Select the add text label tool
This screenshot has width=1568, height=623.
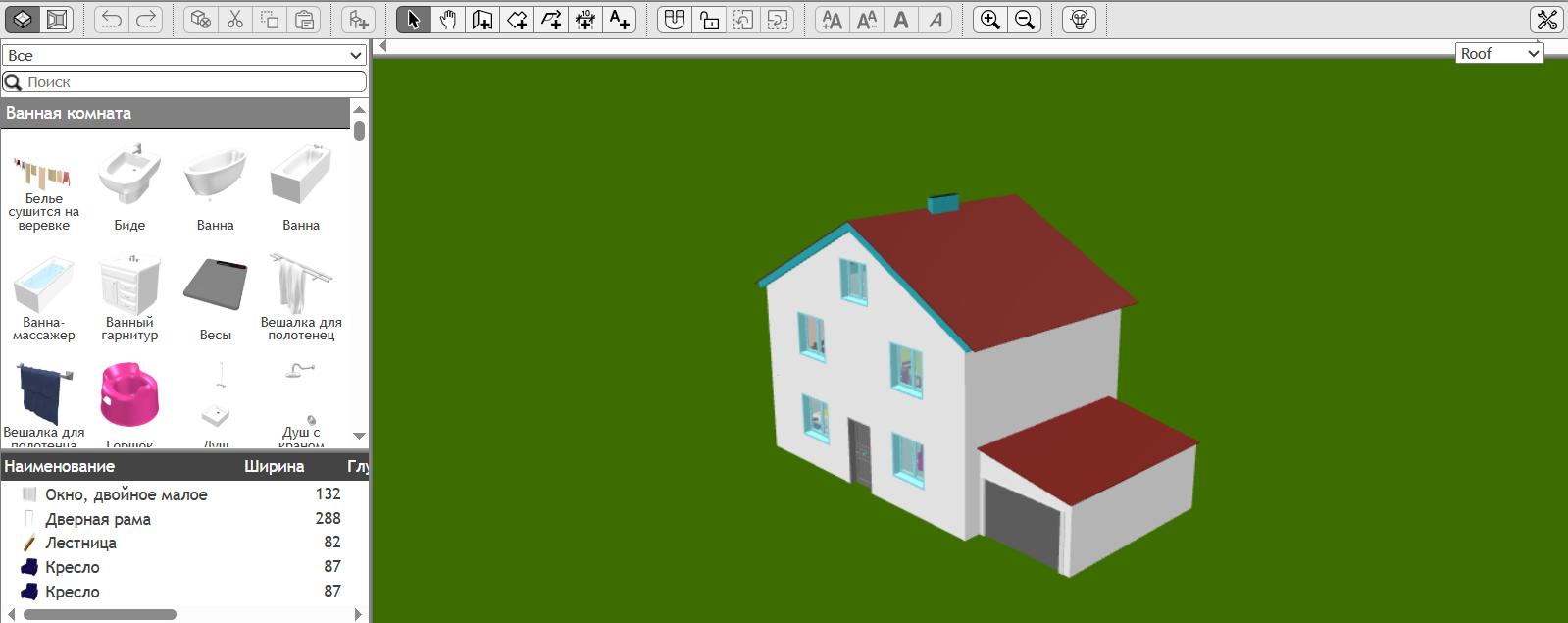pyautogui.click(x=620, y=20)
